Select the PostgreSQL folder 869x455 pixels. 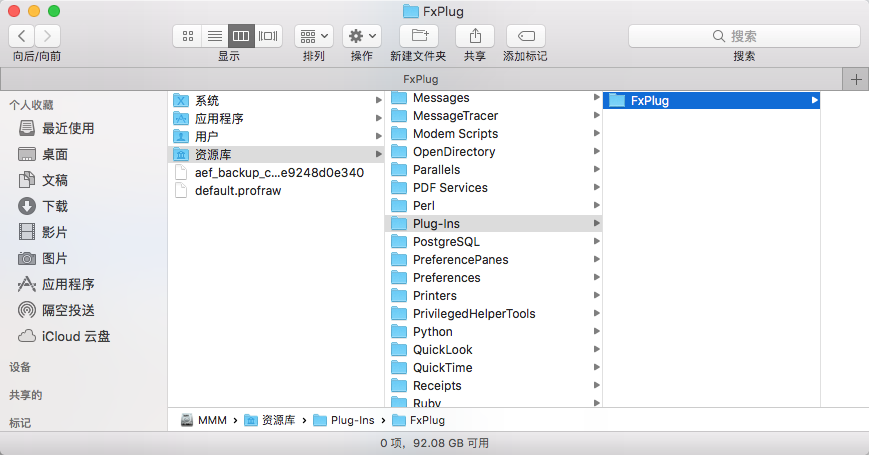point(493,242)
